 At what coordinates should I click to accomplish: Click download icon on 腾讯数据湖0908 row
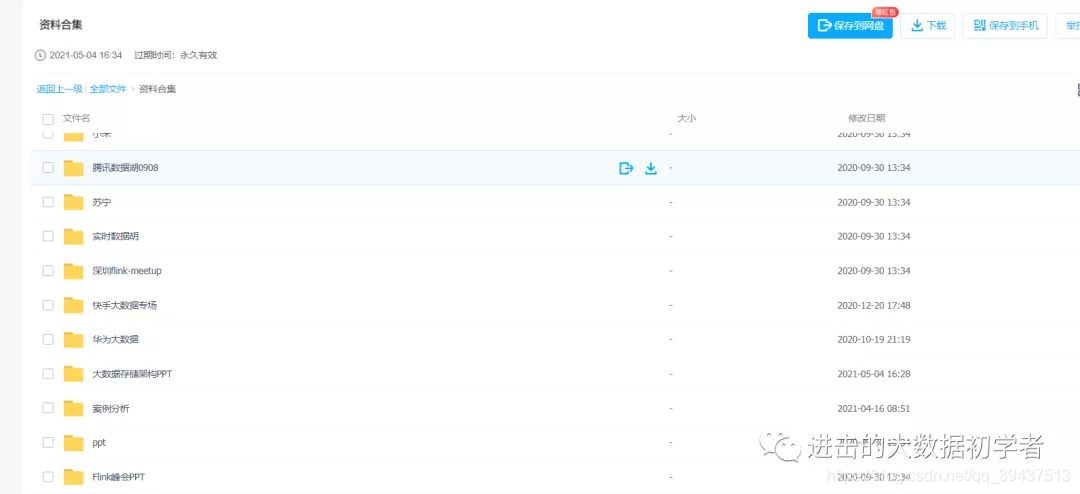click(651, 168)
